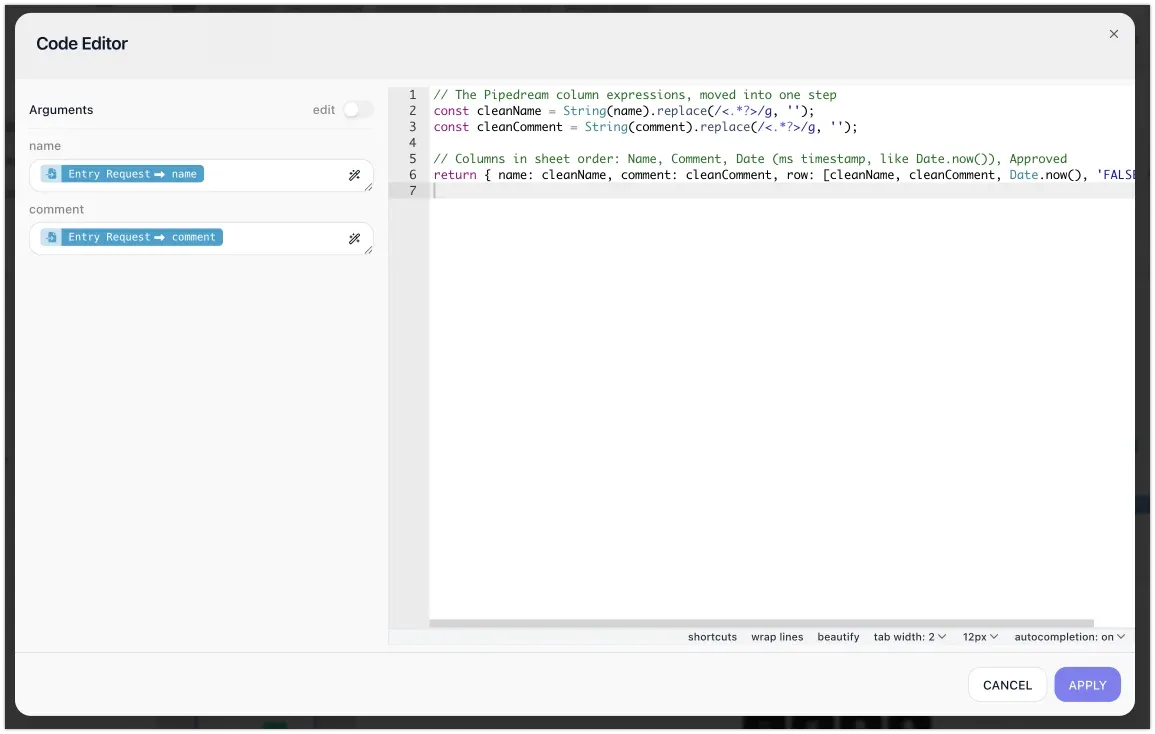Click the step icon on comment pill

point(51,237)
